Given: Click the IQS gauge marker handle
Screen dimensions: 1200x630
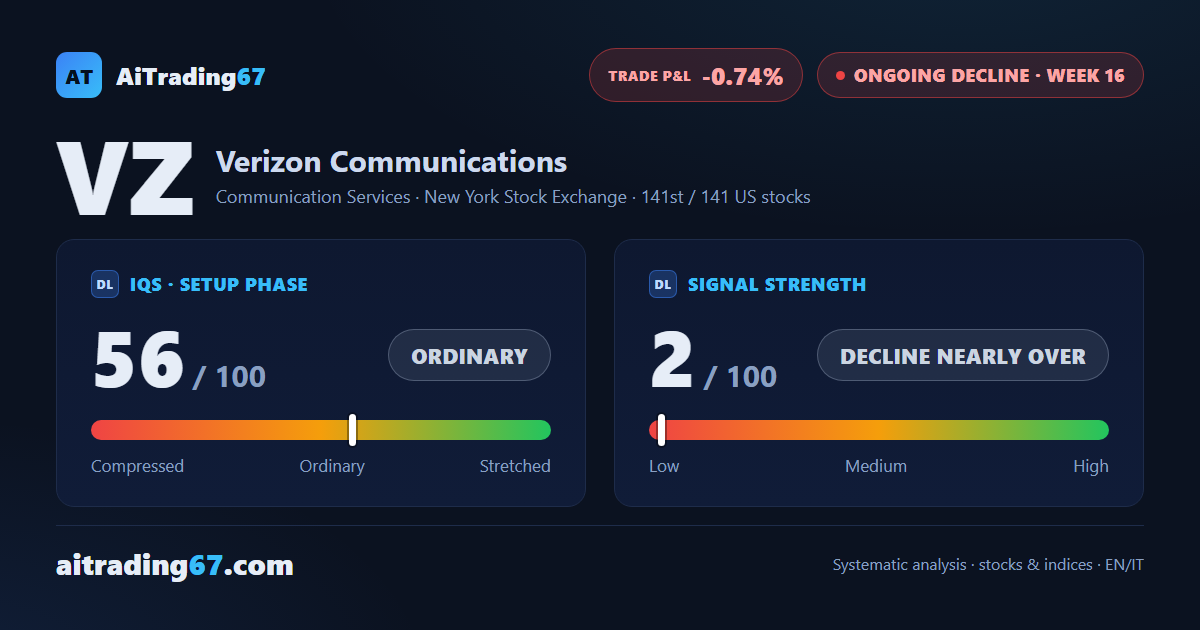Looking at the screenshot, I should click(x=352, y=430).
